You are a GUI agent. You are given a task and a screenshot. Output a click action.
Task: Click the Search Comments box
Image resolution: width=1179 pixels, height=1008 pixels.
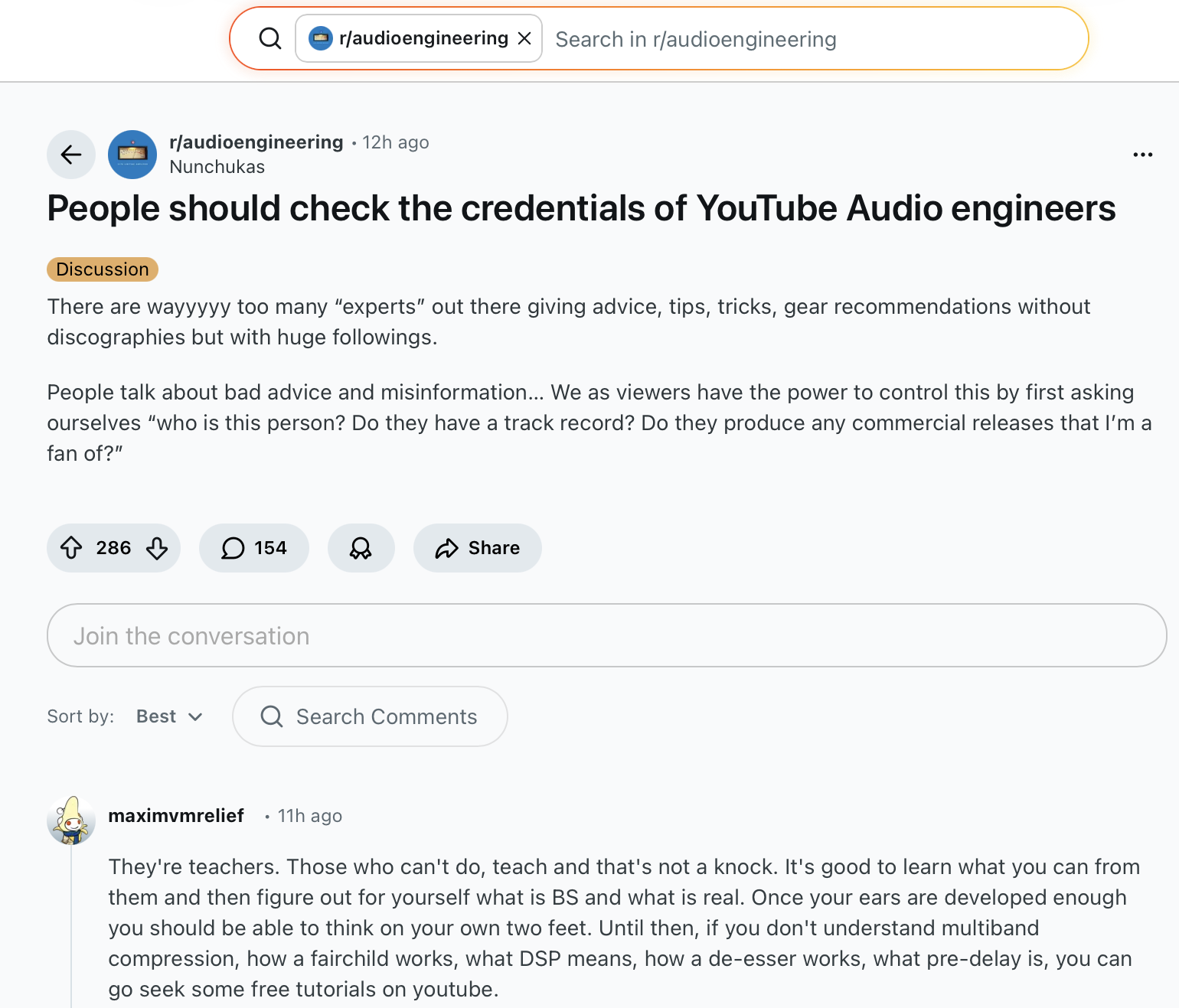click(x=369, y=716)
